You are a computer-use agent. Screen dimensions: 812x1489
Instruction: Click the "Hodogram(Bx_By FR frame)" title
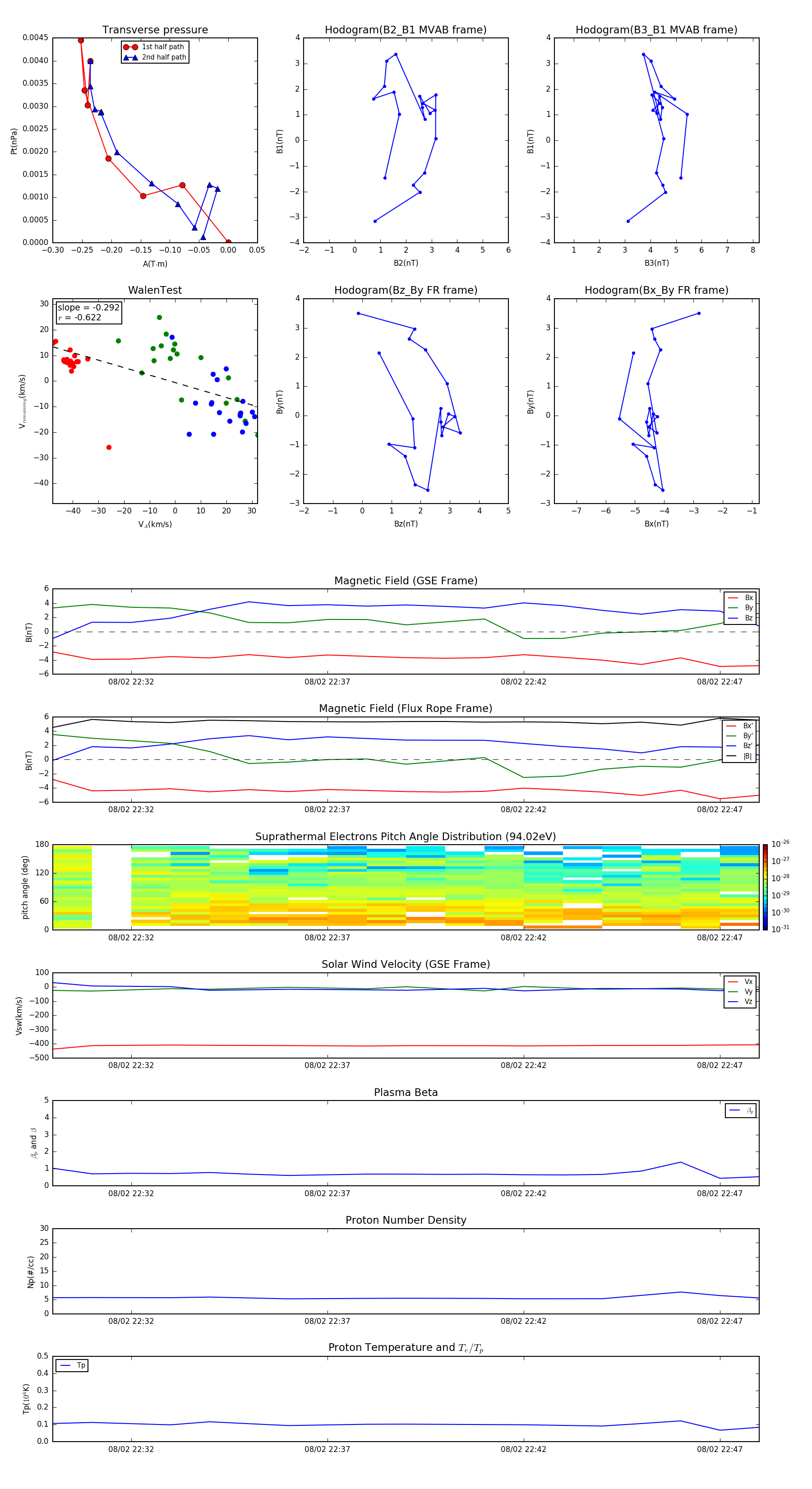pyautogui.click(x=656, y=290)
